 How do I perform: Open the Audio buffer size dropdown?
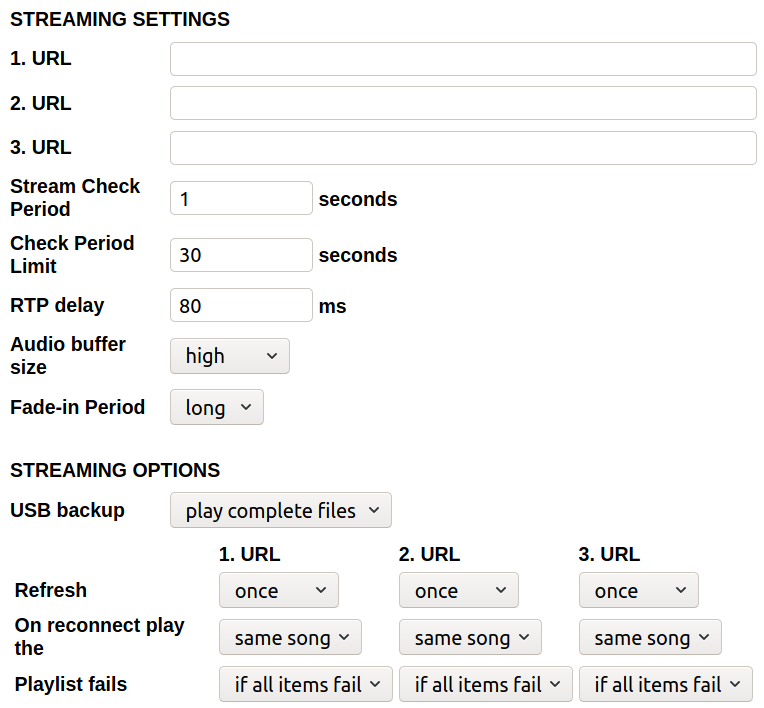[x=230, y=356]
